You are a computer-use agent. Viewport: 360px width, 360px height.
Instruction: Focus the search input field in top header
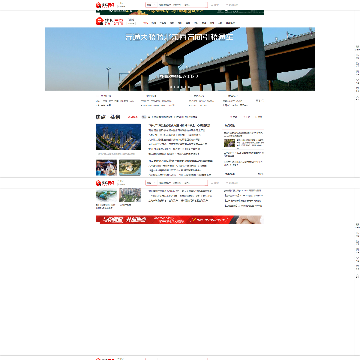coord(181,5)
